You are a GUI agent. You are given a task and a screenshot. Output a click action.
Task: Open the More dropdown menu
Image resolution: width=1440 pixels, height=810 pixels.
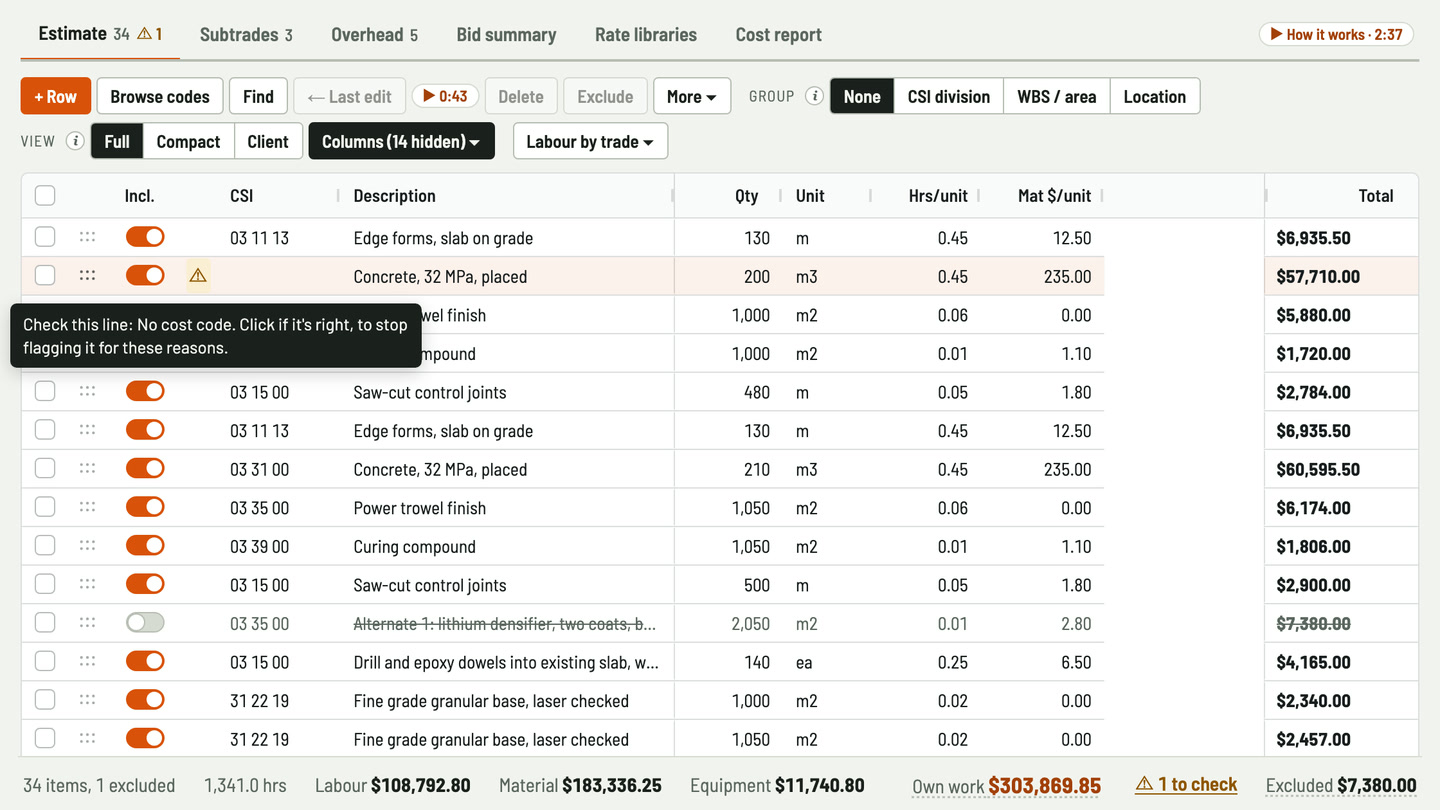[692, 97]
